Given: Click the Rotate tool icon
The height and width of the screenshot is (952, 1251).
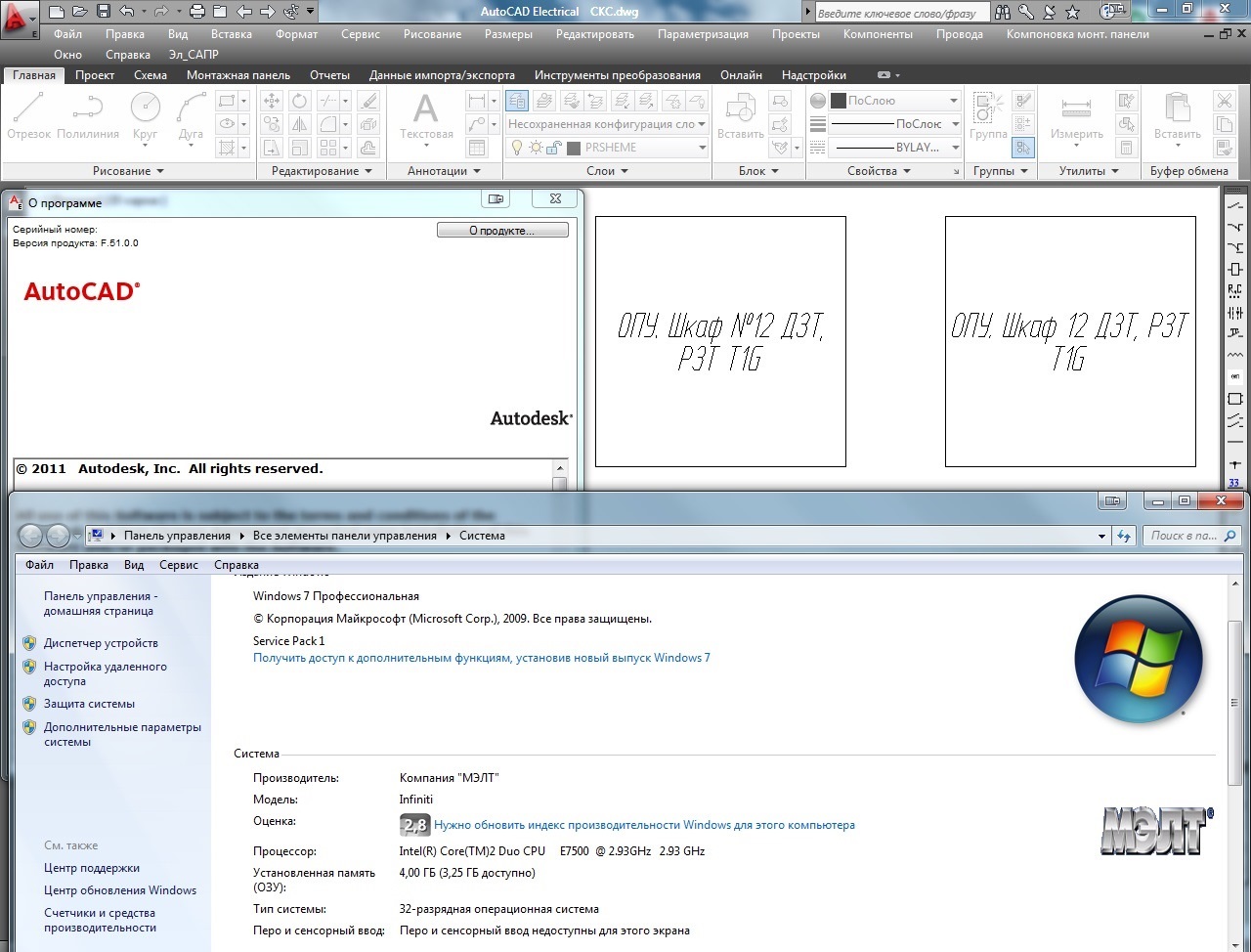Looking at the screenshot, I should [299, 101].
